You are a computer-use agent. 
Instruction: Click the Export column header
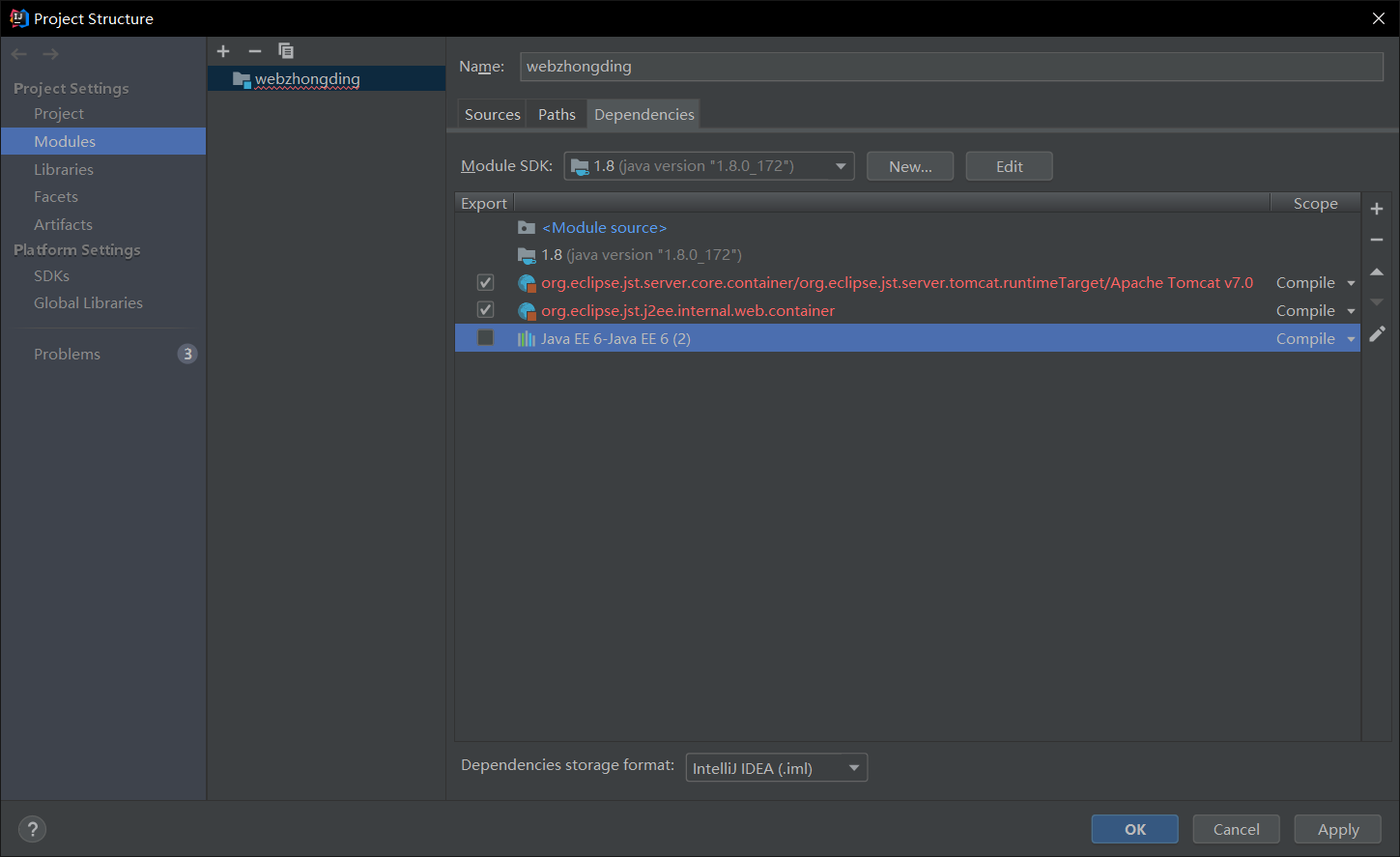coord(484,203)
